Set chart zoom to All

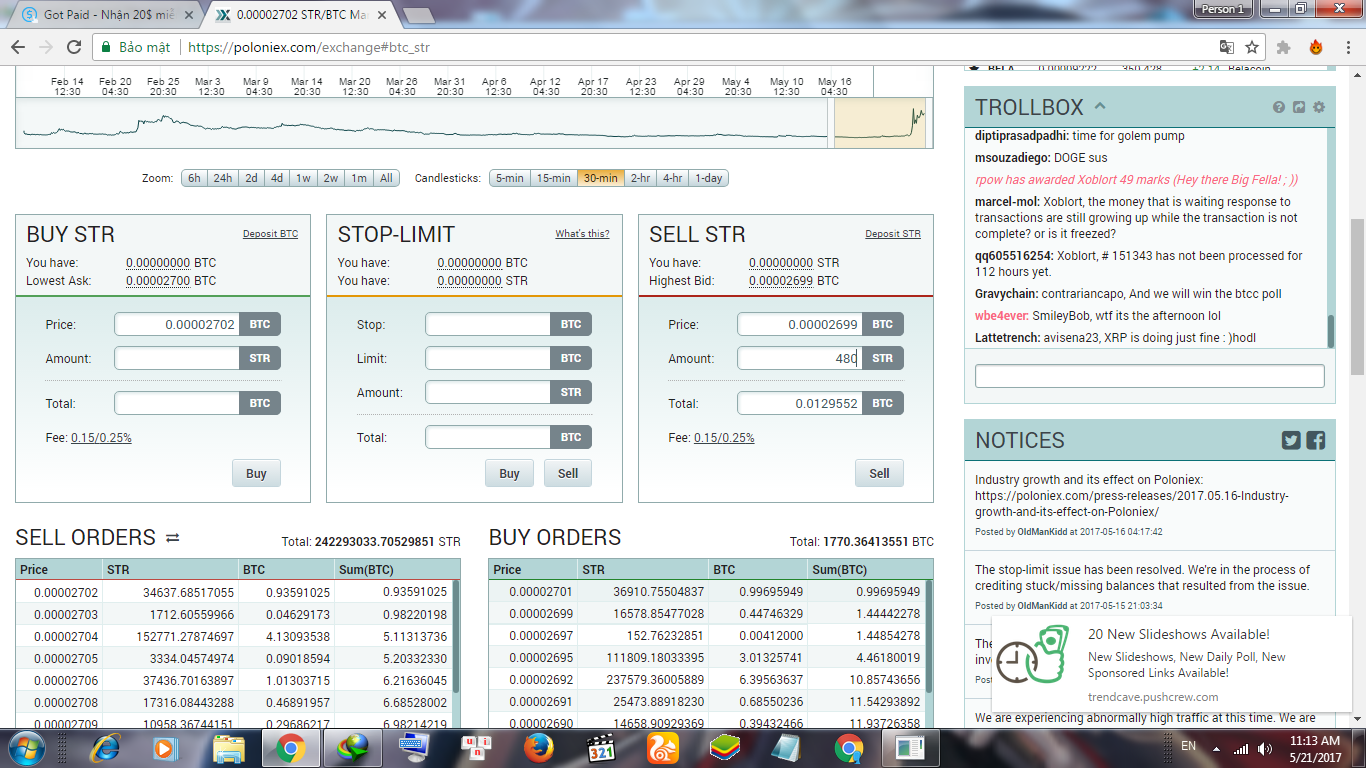tap(386, 178)
